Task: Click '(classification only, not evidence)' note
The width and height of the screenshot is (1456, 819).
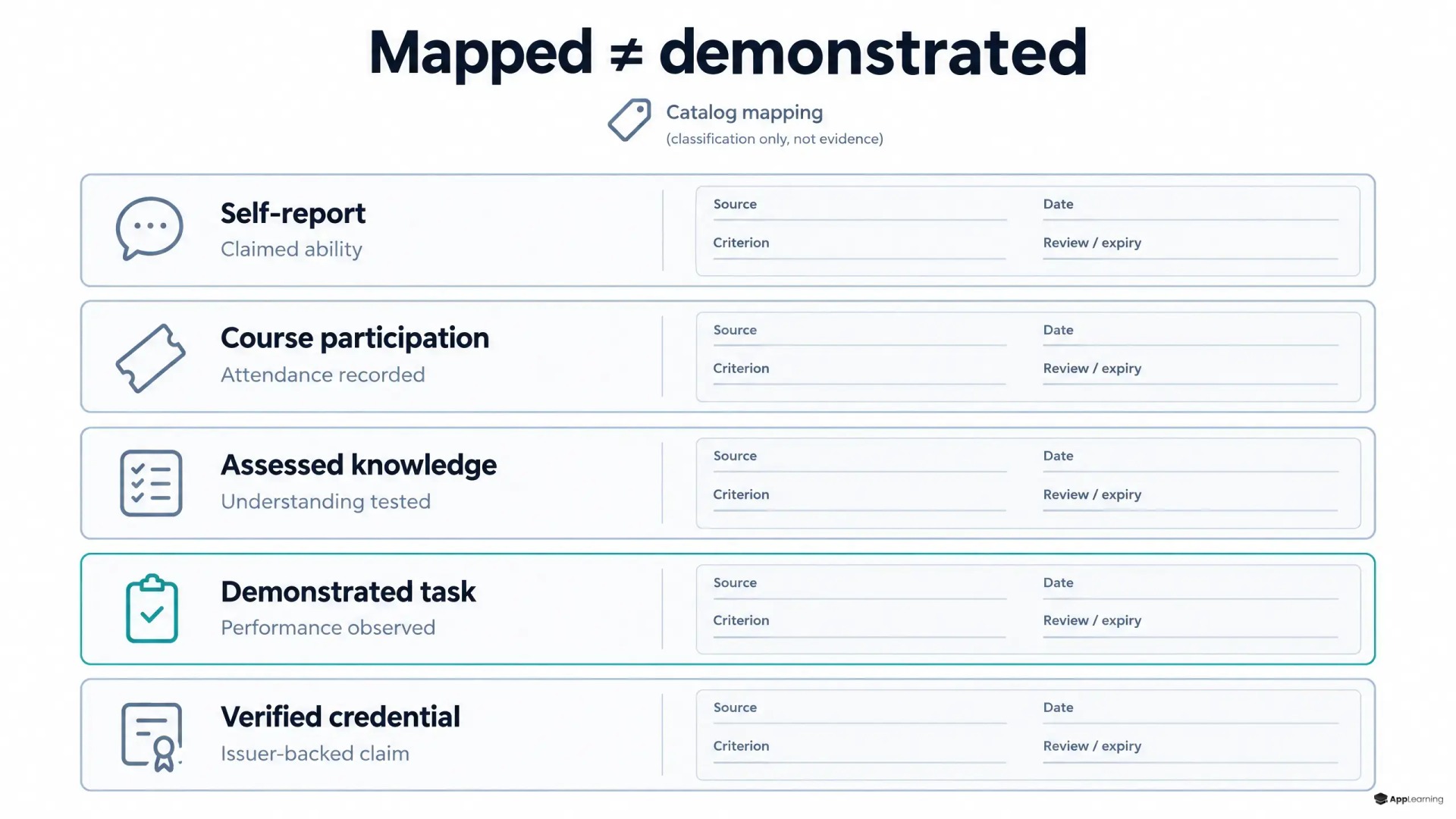Action: 774,139
